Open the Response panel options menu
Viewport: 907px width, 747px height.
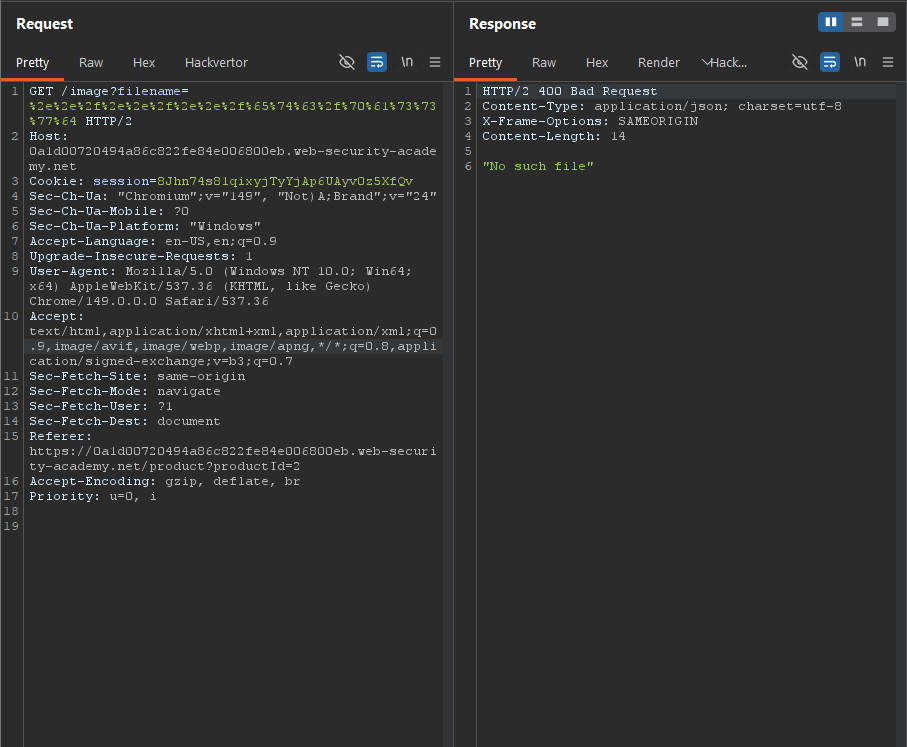pos(888,62)
